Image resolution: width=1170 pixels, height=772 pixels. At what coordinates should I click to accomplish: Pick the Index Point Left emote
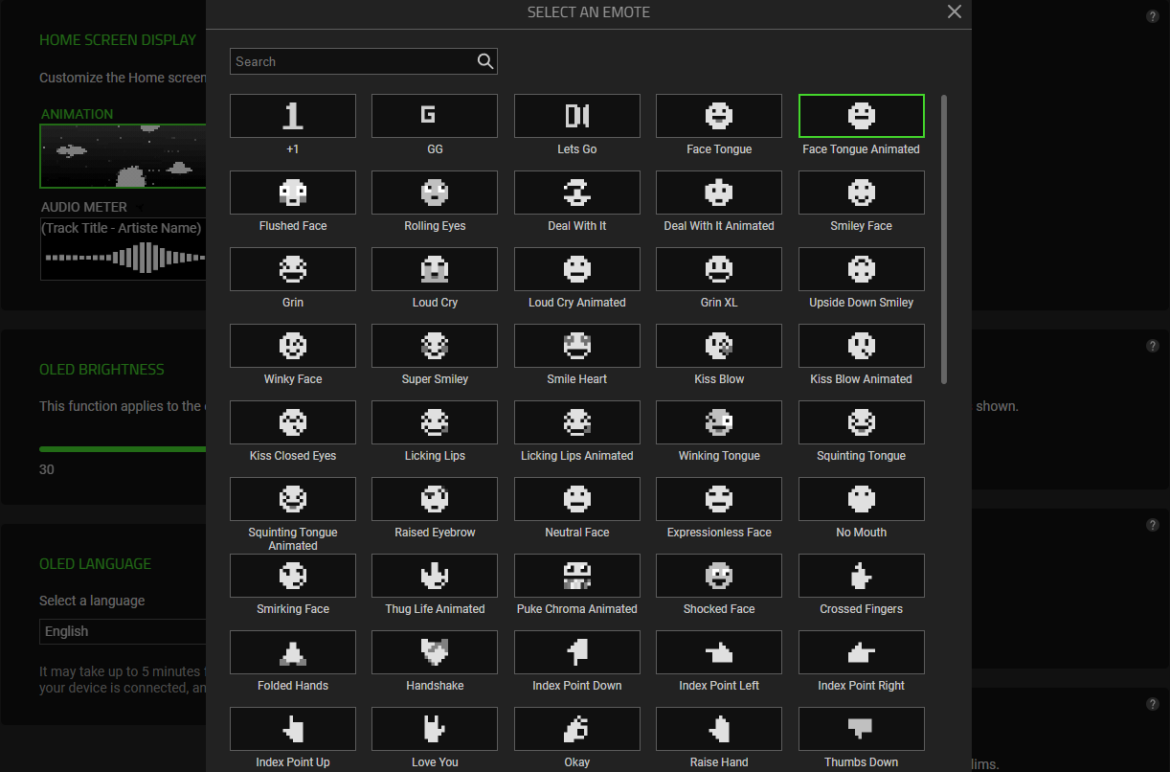pyautogui.click(x=719, y=653)
